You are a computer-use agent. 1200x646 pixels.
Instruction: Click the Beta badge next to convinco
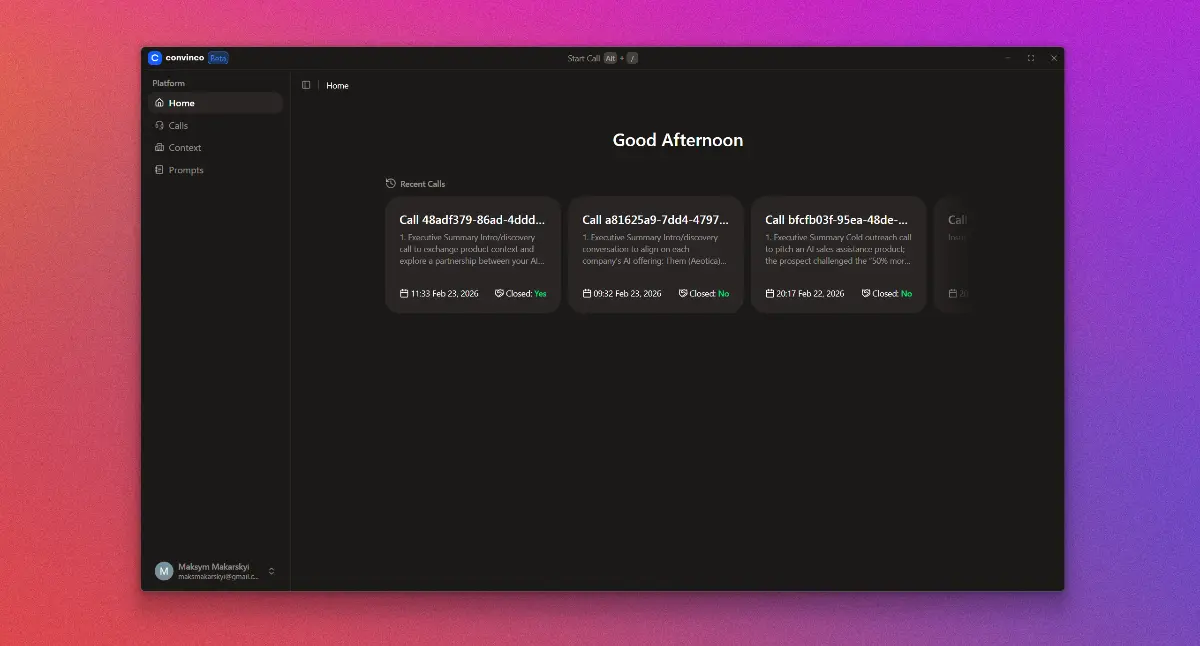pos(219,57)
